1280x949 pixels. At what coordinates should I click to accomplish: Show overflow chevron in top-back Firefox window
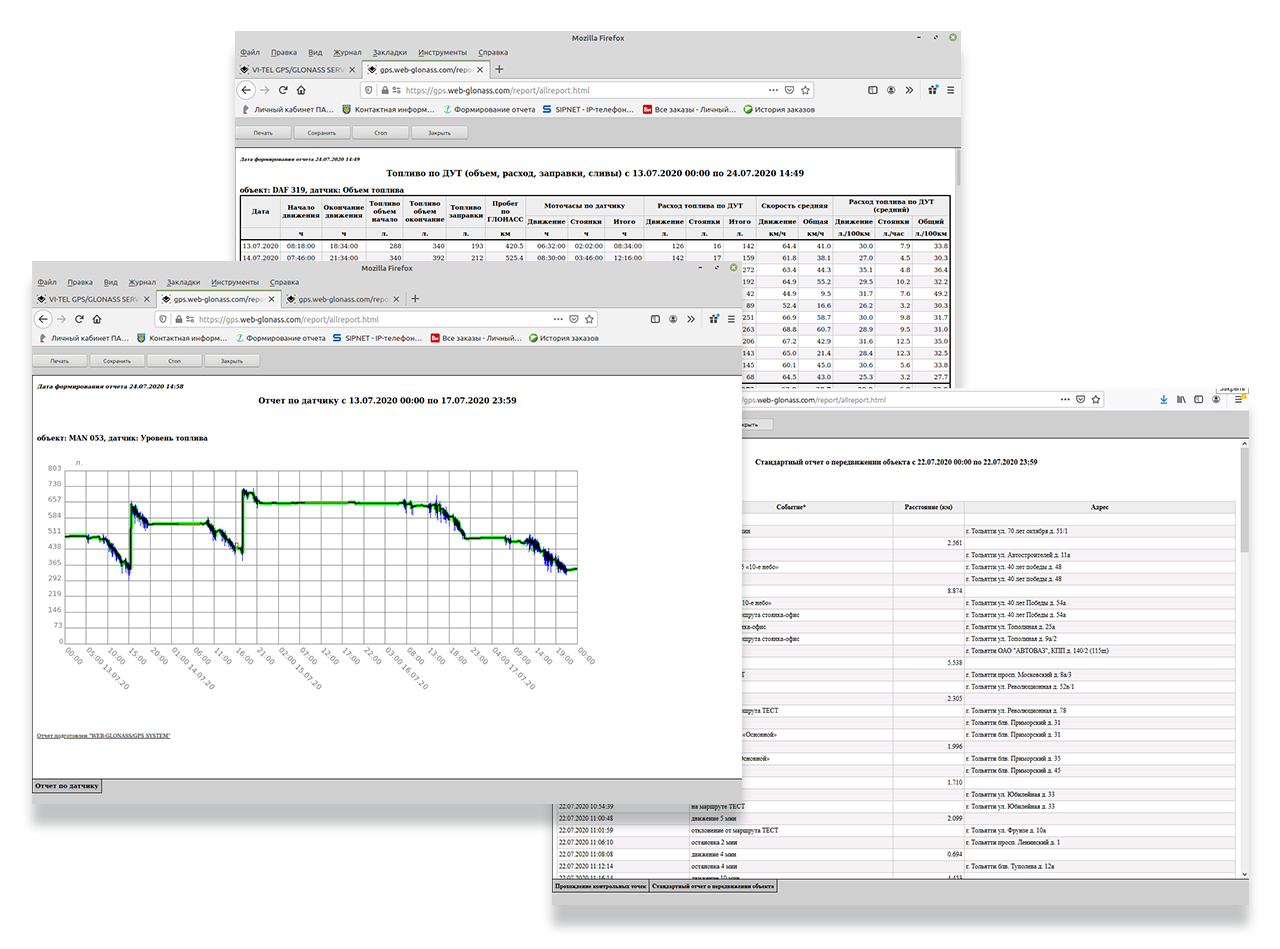point(909,90)
